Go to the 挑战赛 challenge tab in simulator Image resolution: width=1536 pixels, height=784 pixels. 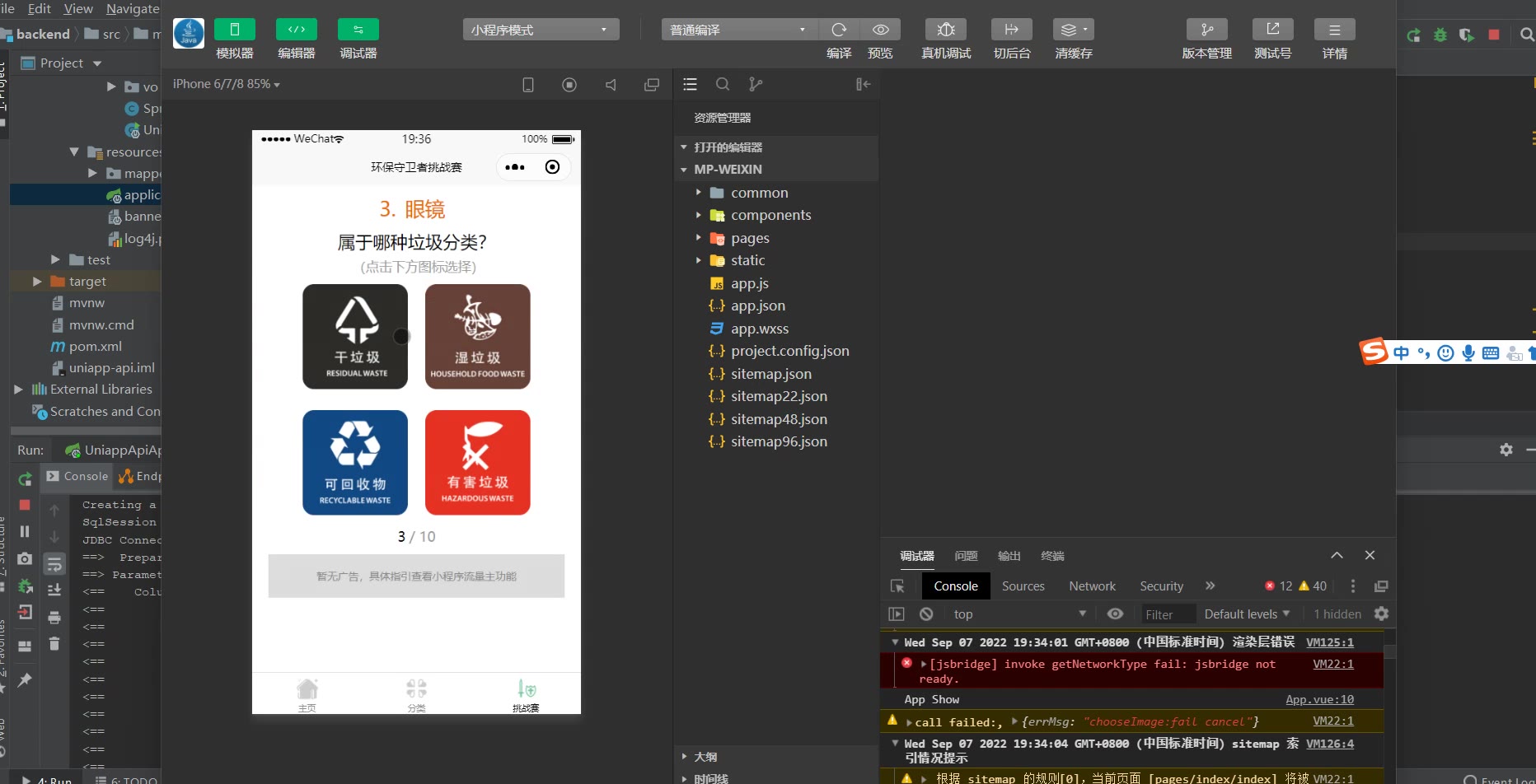pyautogui.click(x=526, y=695)
